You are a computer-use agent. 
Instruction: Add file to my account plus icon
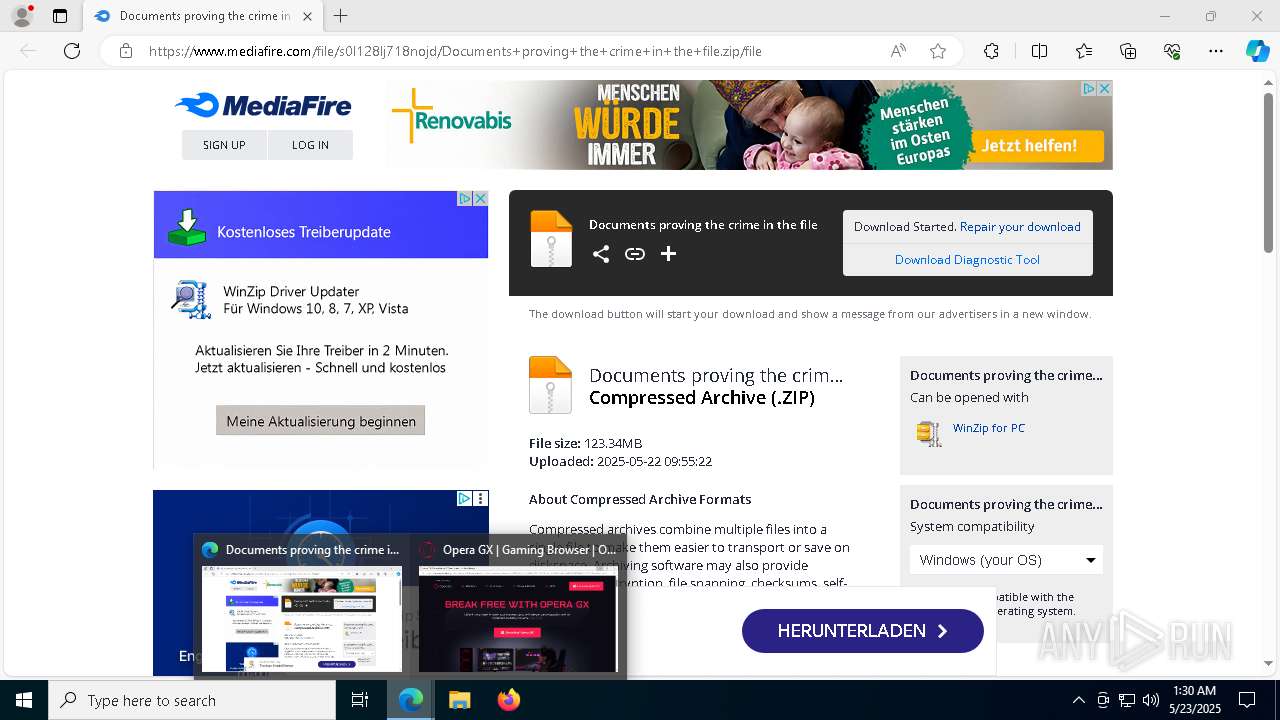[669, 254]
